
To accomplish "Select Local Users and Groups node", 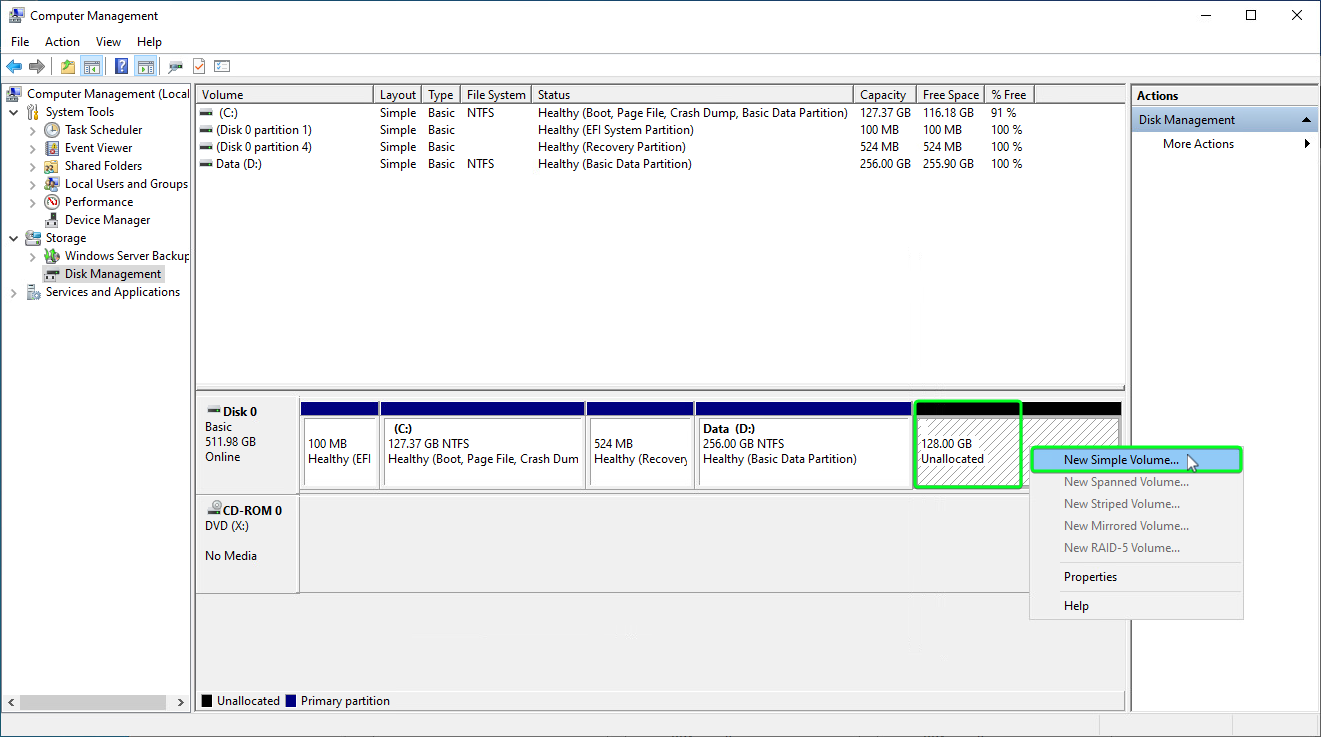I will [x=126, y=184].
